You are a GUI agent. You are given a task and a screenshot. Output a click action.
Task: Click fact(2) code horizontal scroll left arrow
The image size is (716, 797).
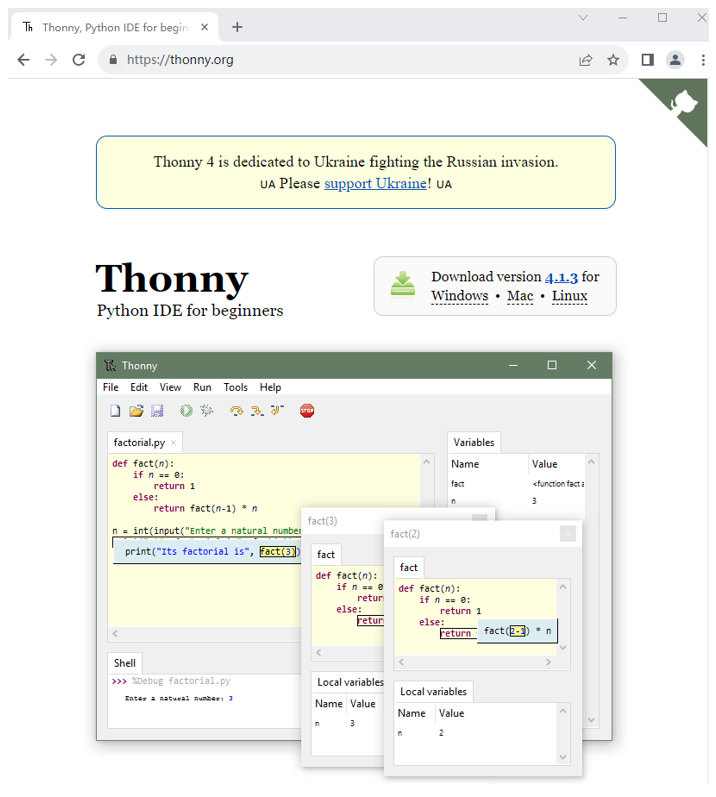pyautogui.click(x=401, y=662)
